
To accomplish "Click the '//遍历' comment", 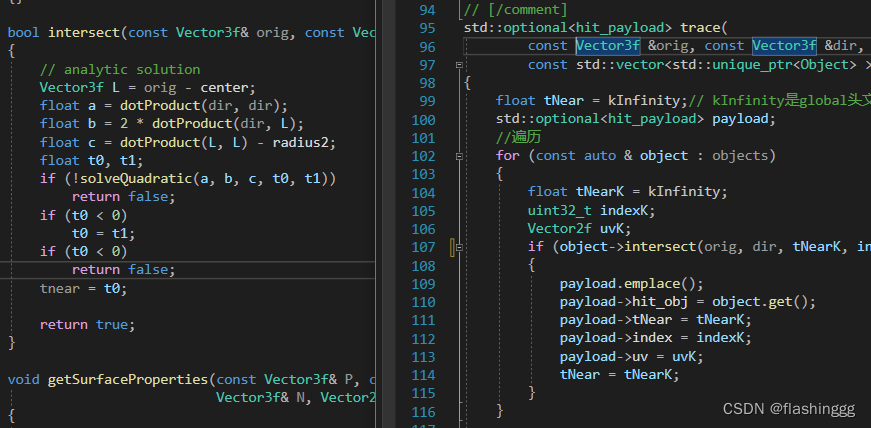I will [518, 137].
